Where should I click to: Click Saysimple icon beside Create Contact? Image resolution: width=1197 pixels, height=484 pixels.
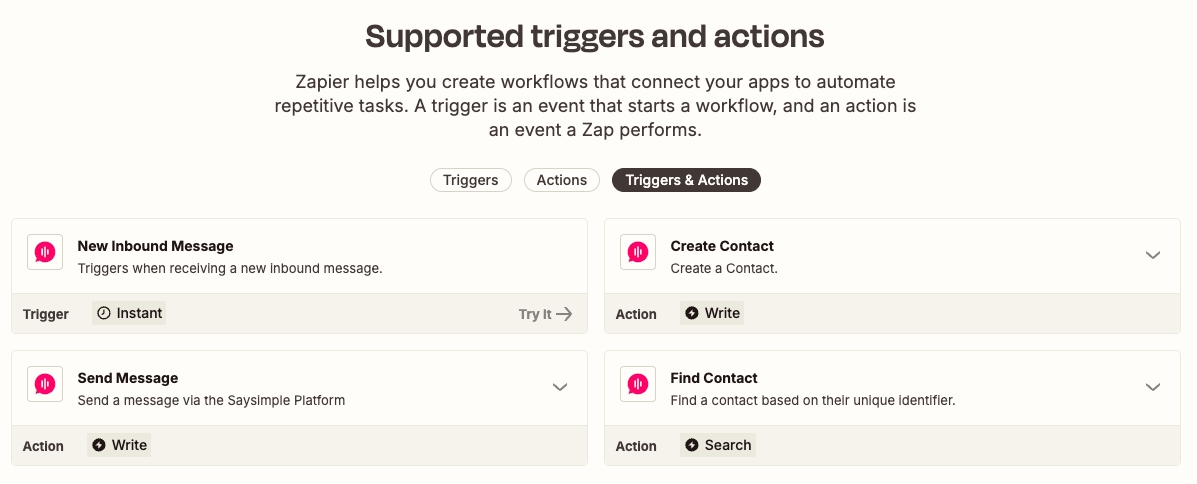(x=637, y=252)
